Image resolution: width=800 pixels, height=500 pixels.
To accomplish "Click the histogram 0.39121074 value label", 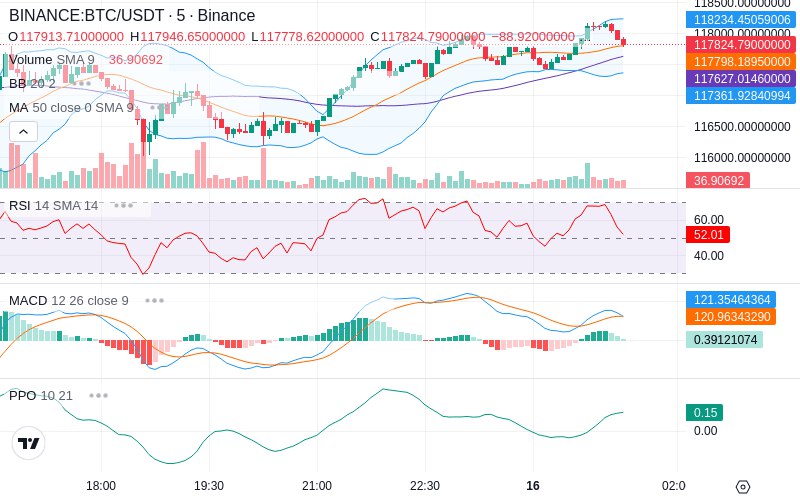I will pyautogui.click(x=724, y=340).
